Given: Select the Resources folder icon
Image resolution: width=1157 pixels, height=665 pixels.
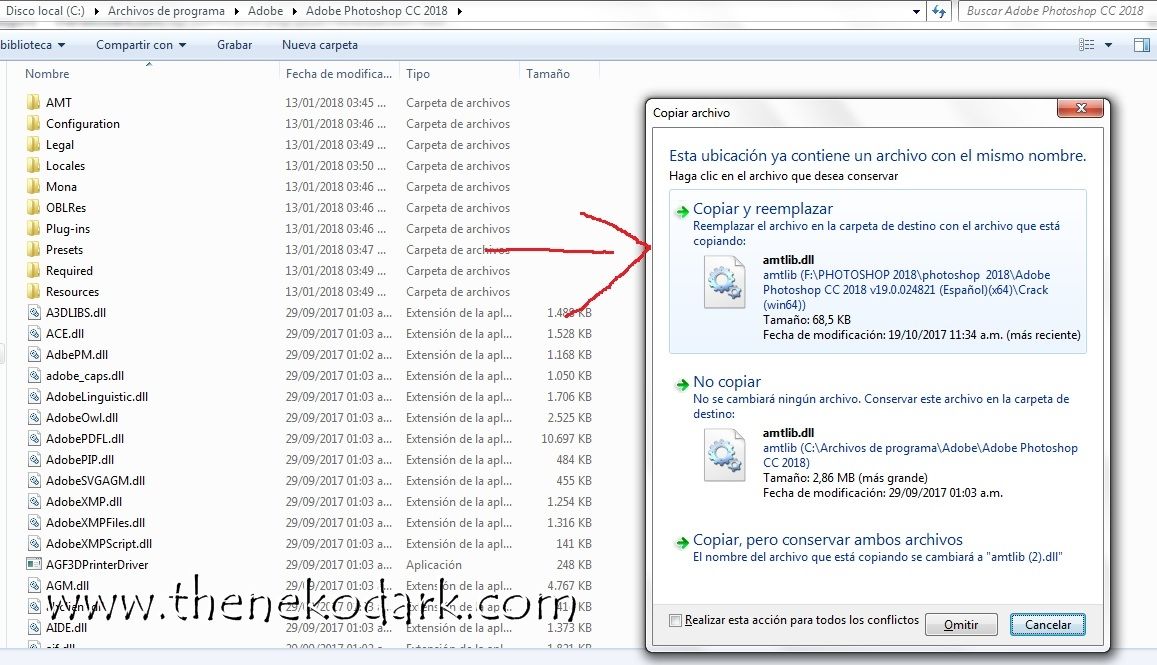Looking at the screenshot, I should coord(33,292).
